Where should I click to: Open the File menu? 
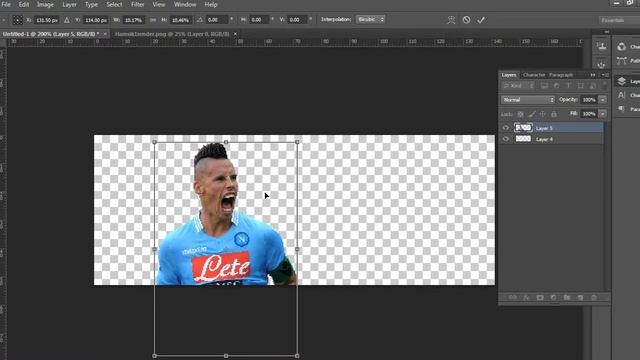(6, 4)
